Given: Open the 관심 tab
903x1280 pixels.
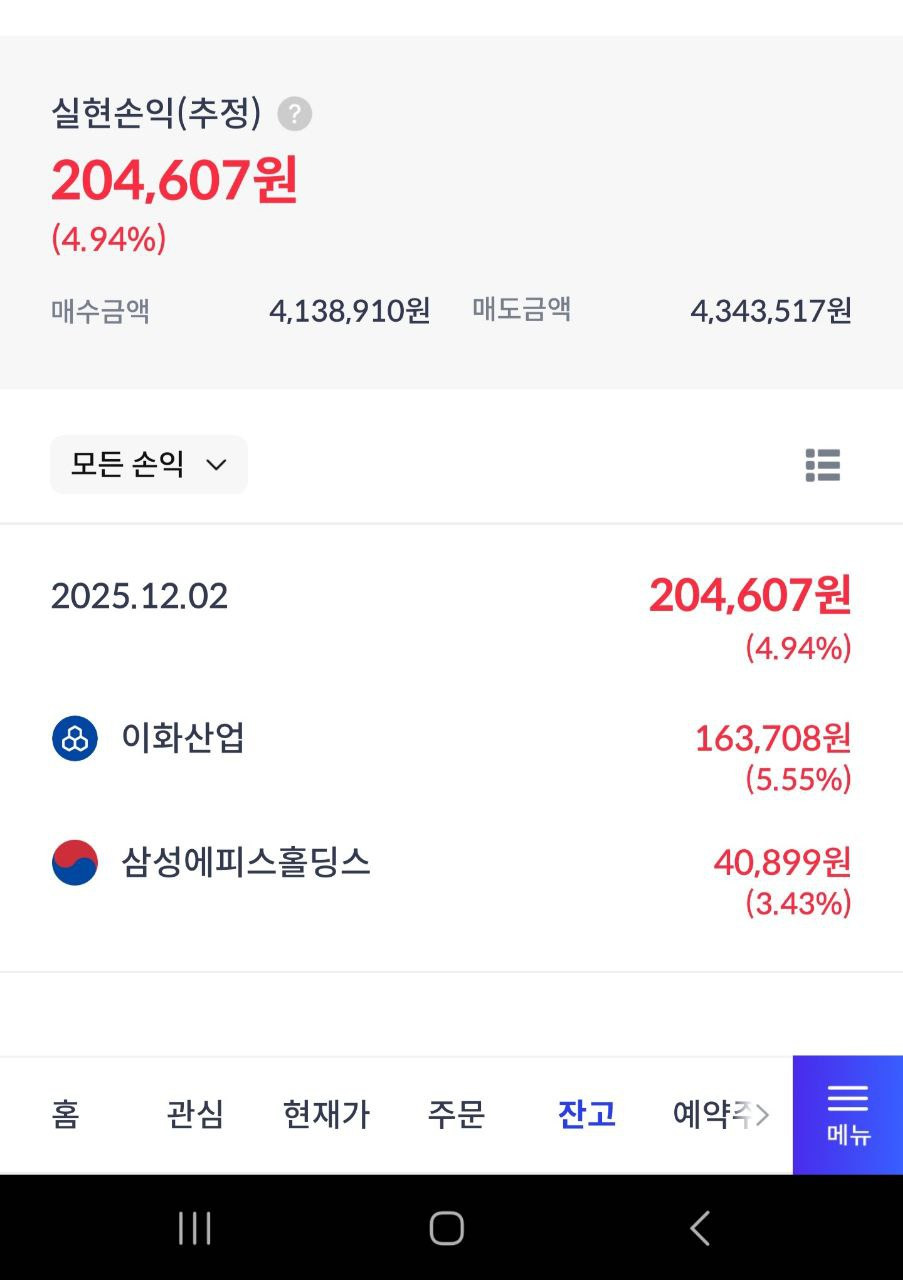Looking at the screenshot, I should coord(195,1114).
